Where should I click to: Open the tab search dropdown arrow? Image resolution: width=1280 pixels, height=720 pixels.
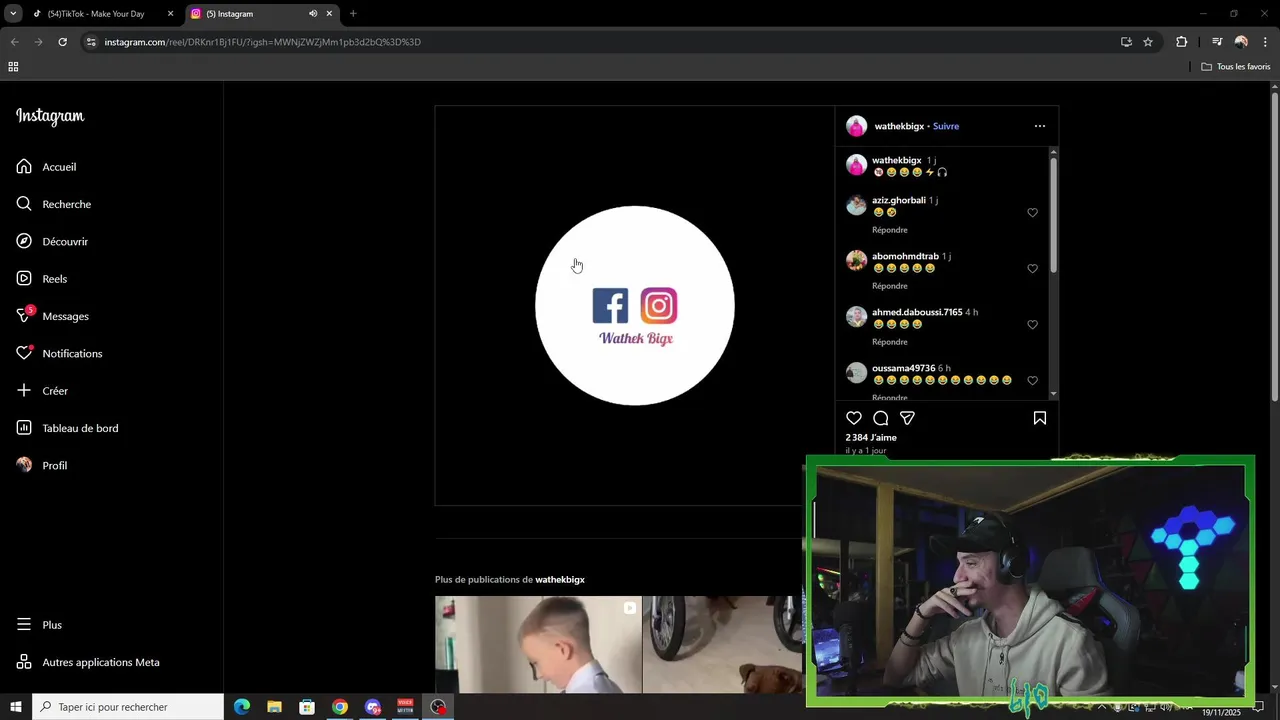[13, 14]
